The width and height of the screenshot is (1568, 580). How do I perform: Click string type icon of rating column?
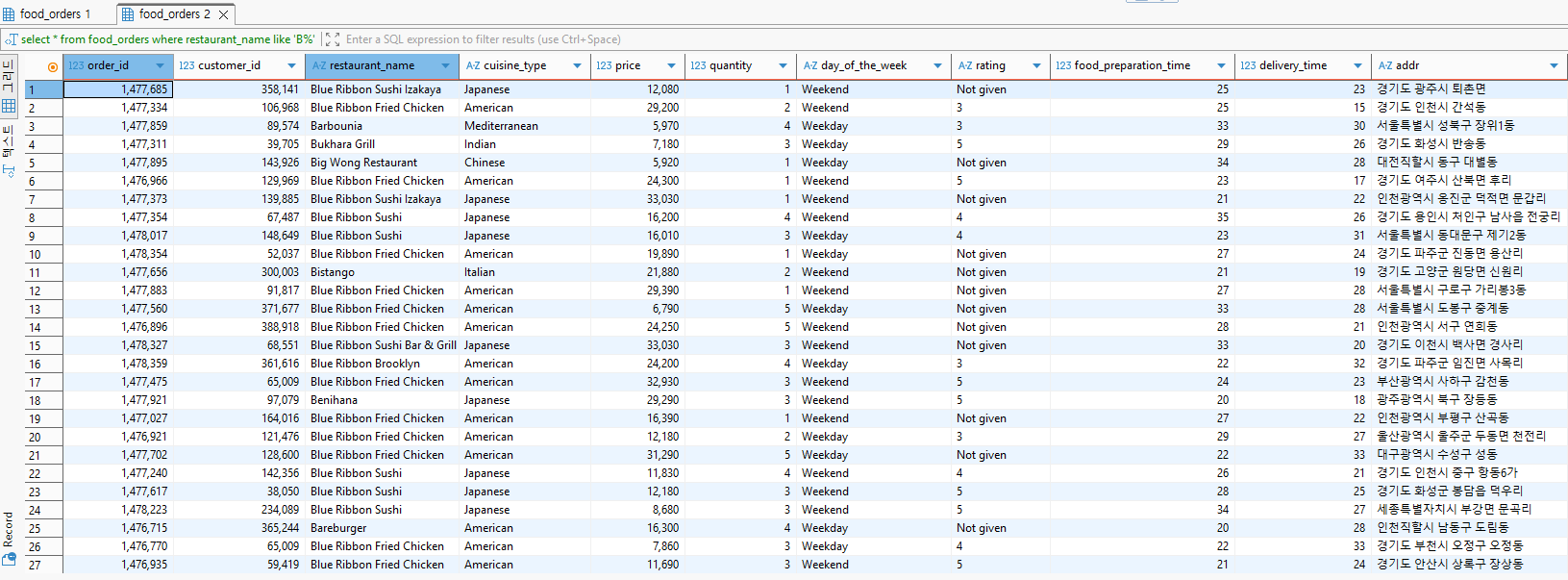pyautogui.click(x=965, y=65)
